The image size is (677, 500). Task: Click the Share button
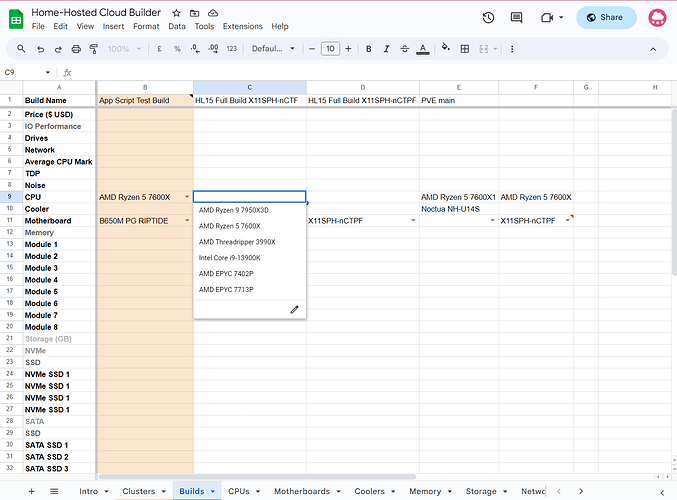tap(606, 18)
